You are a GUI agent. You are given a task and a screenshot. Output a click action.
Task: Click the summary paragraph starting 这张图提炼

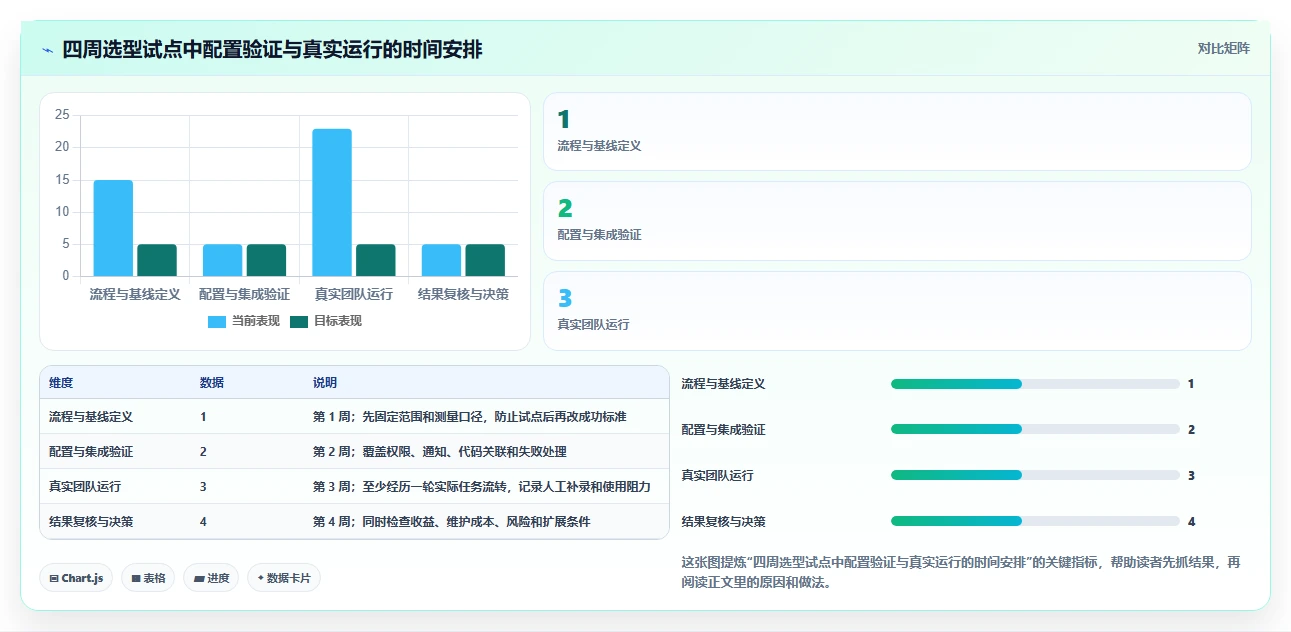click(x=960, y=572)
